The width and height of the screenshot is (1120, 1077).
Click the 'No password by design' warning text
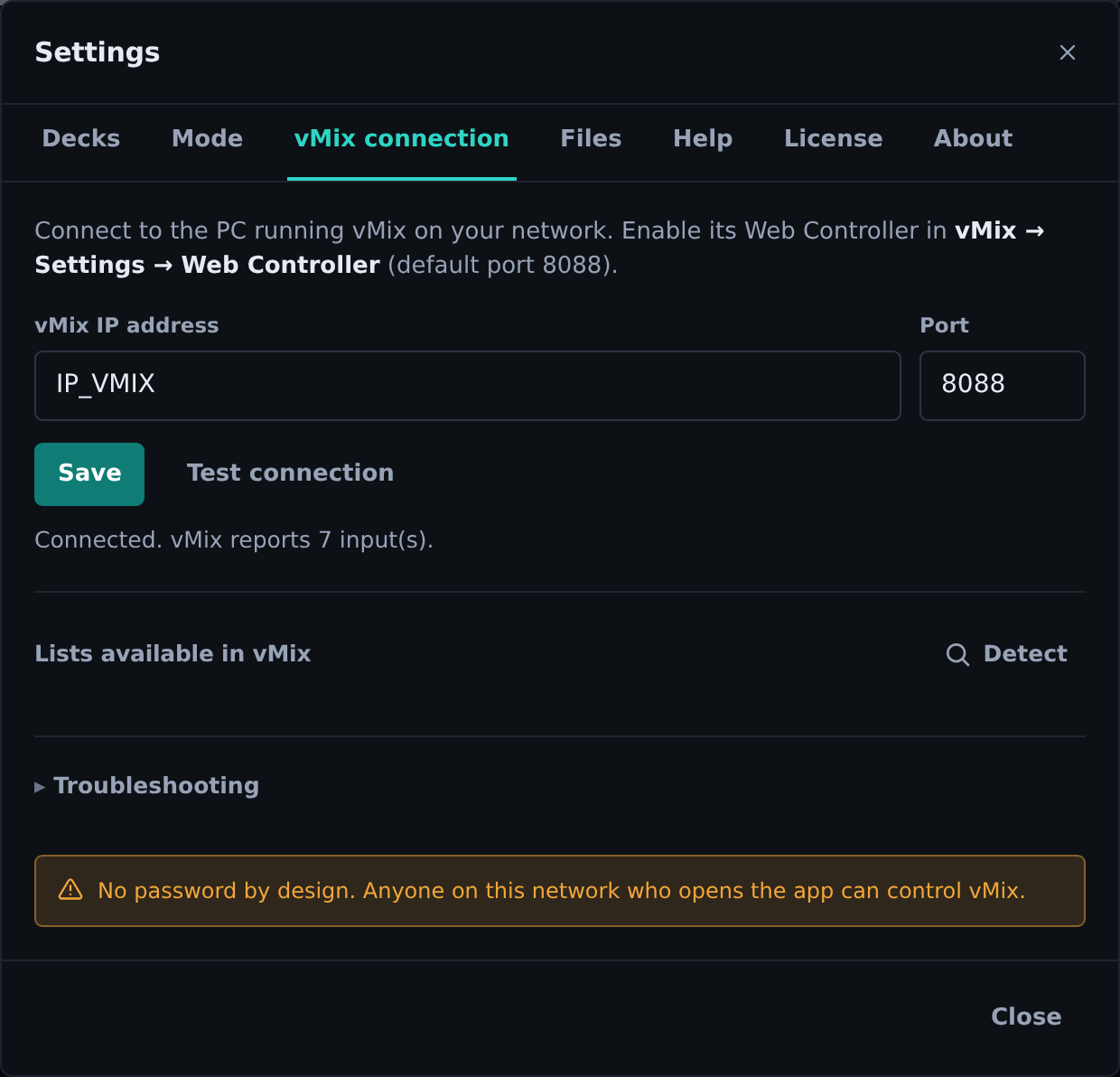(561, 891)
